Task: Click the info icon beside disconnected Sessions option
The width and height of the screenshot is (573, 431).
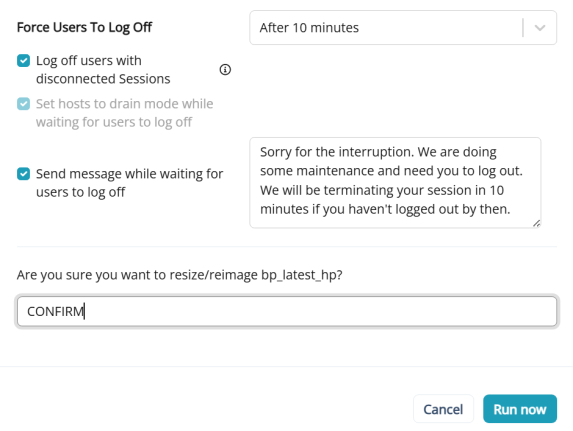Action: coord(225,69)
